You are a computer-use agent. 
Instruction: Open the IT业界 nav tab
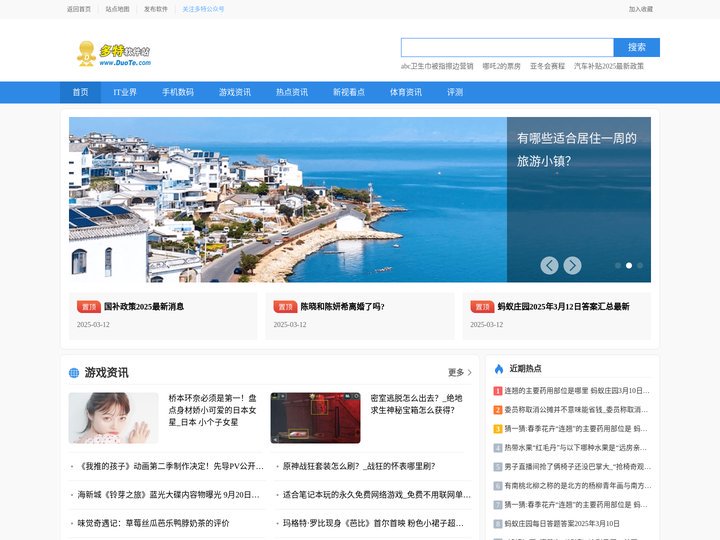click(x=125, y=92)
